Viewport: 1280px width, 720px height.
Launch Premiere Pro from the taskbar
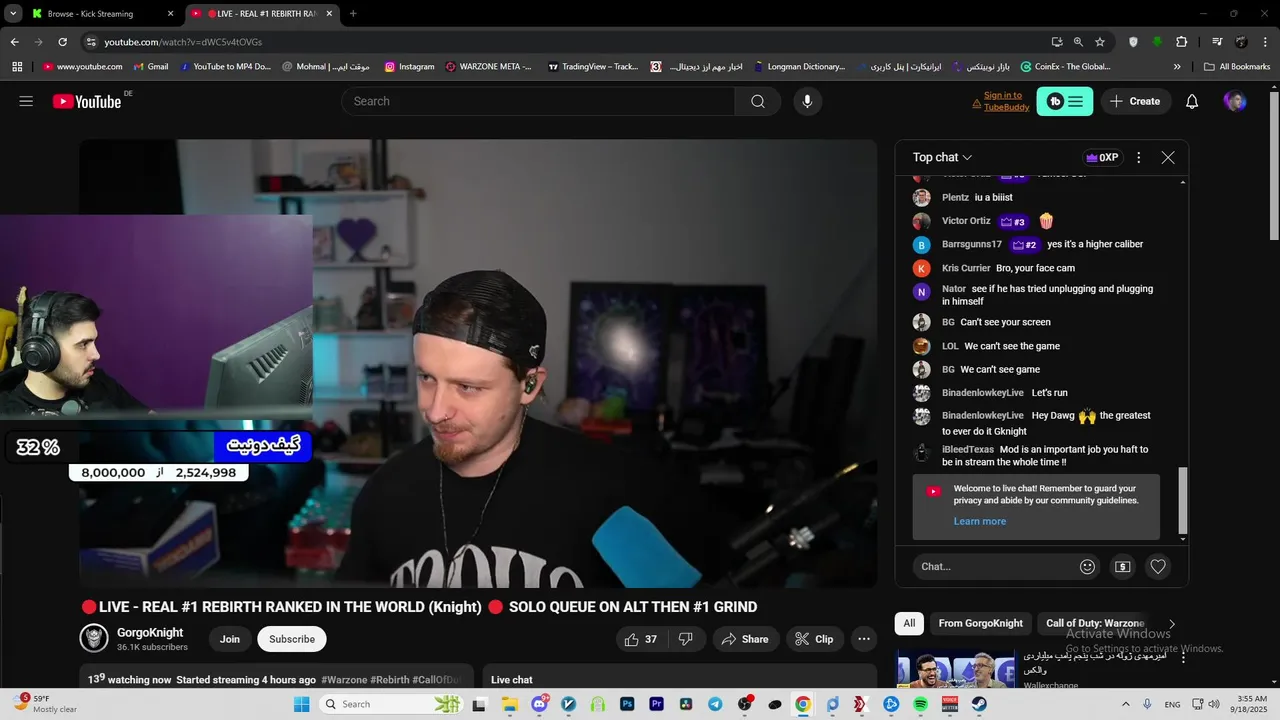click(x=656, y=704)
